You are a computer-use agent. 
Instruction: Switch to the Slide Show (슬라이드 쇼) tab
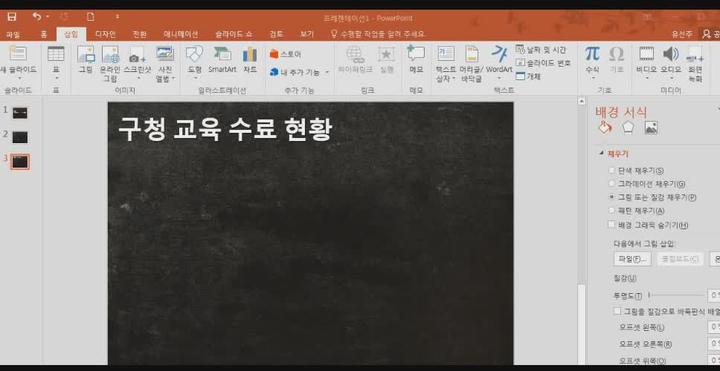tap(234, 34)
